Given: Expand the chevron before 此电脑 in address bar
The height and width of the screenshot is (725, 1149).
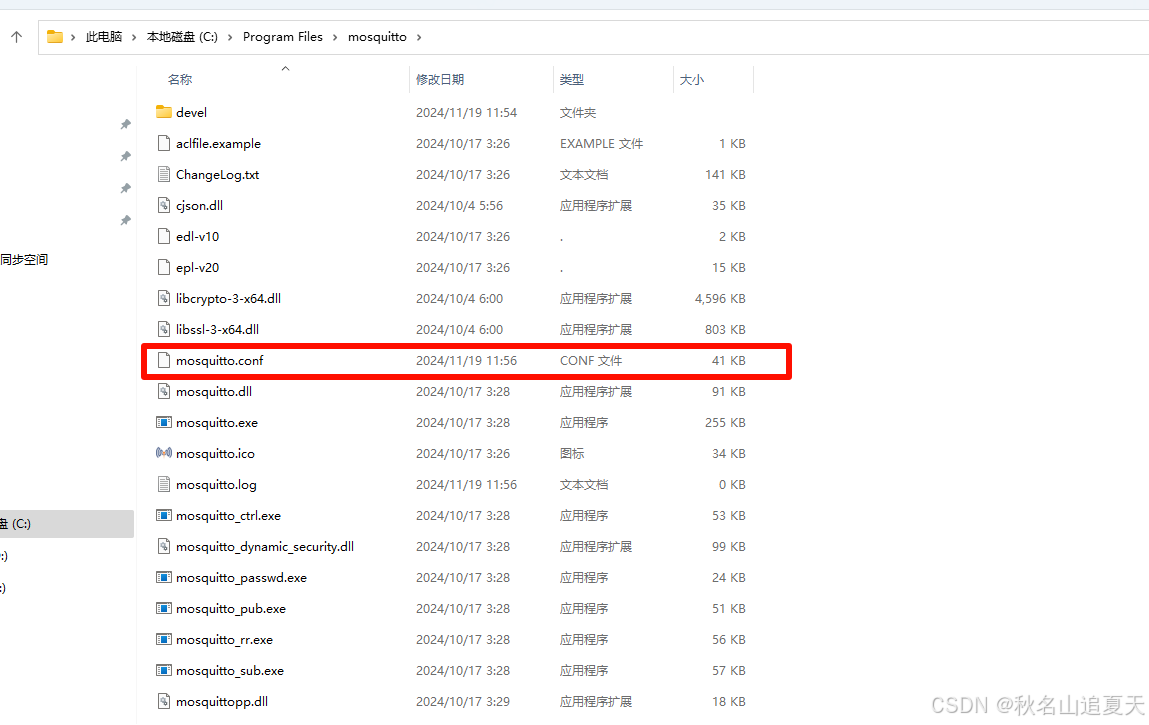Looking at the screenshot, I should 73,37.
